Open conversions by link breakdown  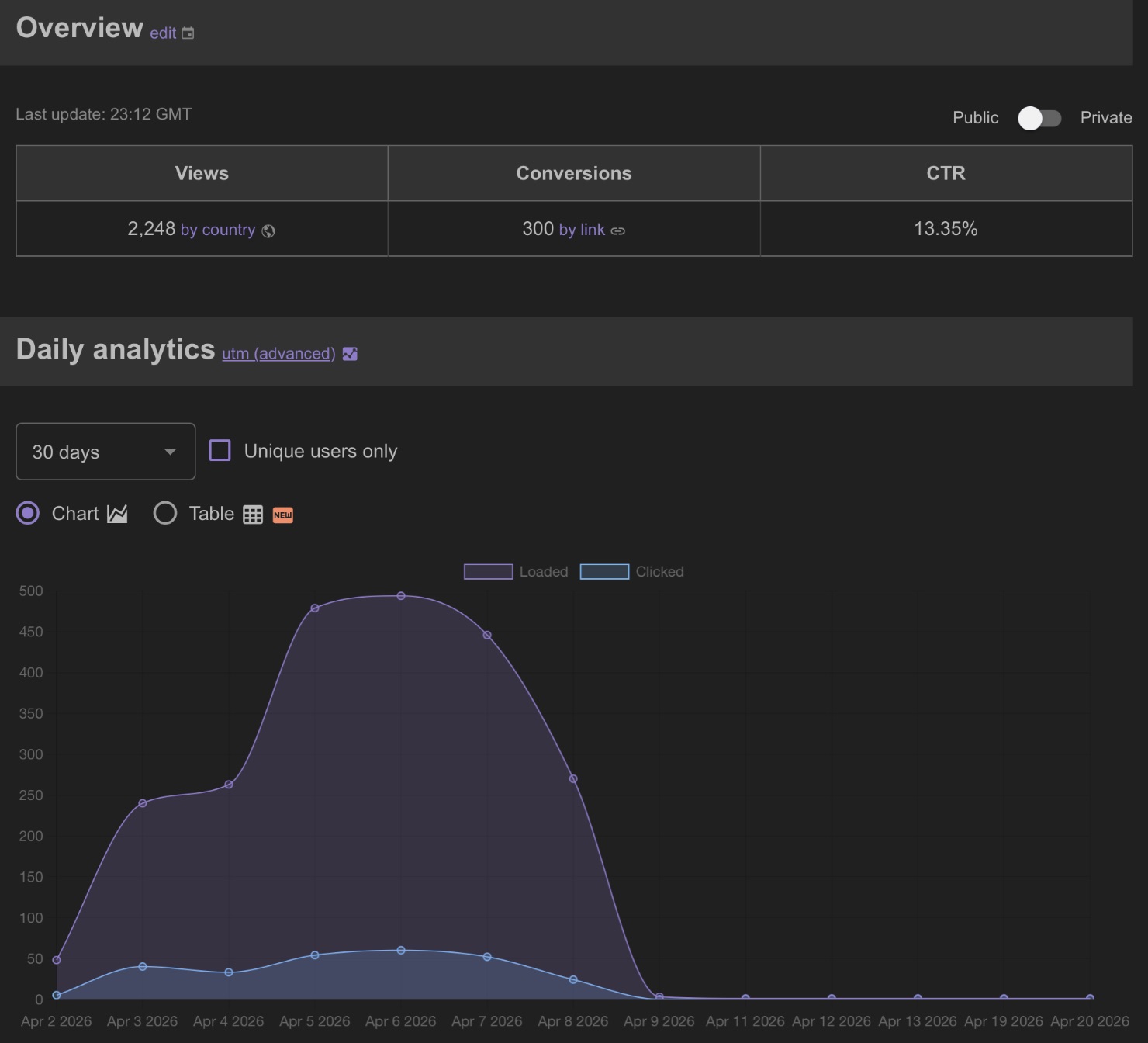tap(582, 230)
